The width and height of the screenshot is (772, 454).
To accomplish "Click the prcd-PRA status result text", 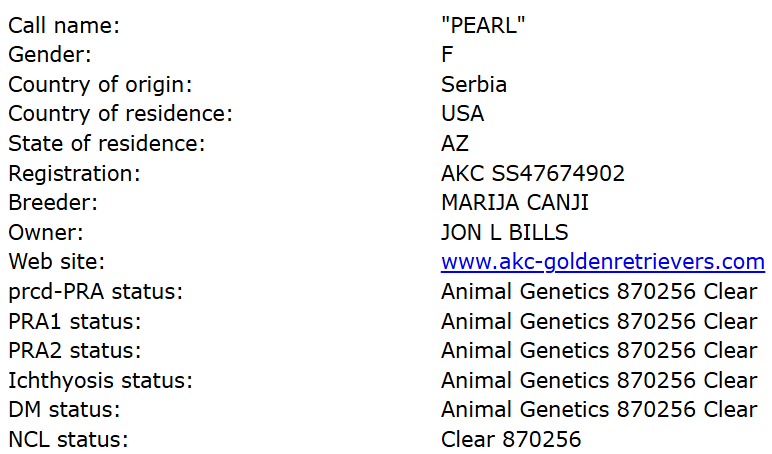I will click(598, 292).
